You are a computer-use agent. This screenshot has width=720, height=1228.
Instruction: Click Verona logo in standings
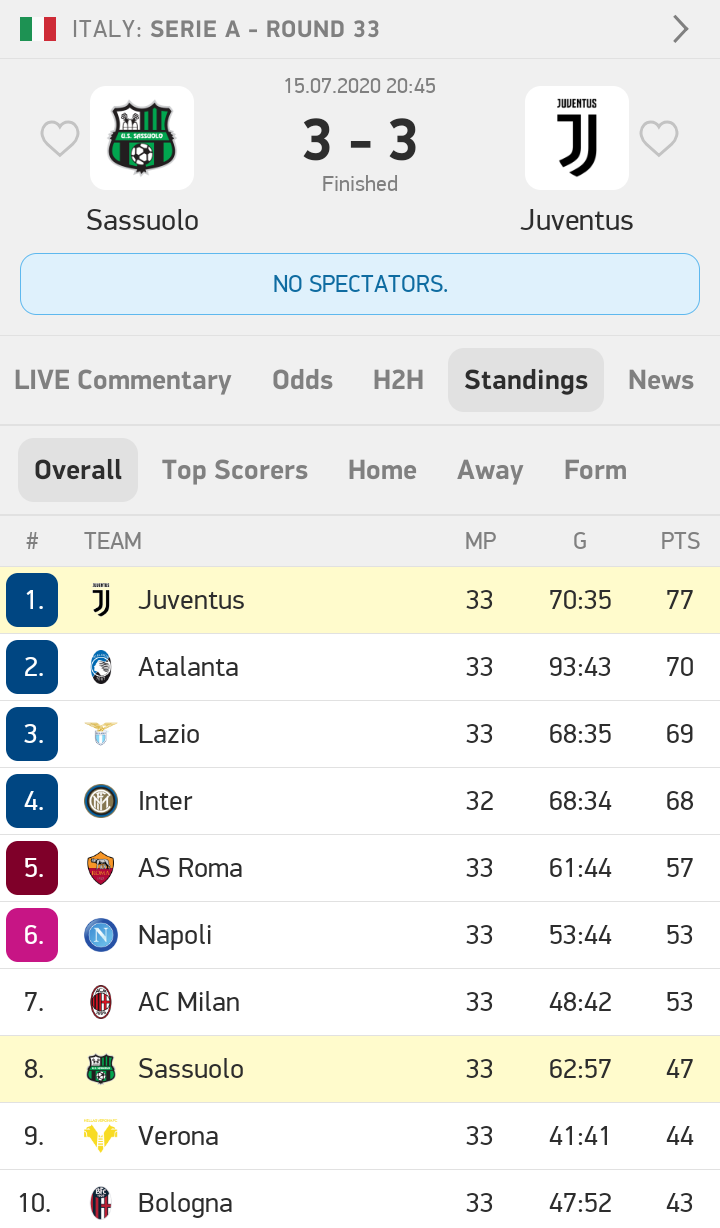click(x=101, y=1136)
